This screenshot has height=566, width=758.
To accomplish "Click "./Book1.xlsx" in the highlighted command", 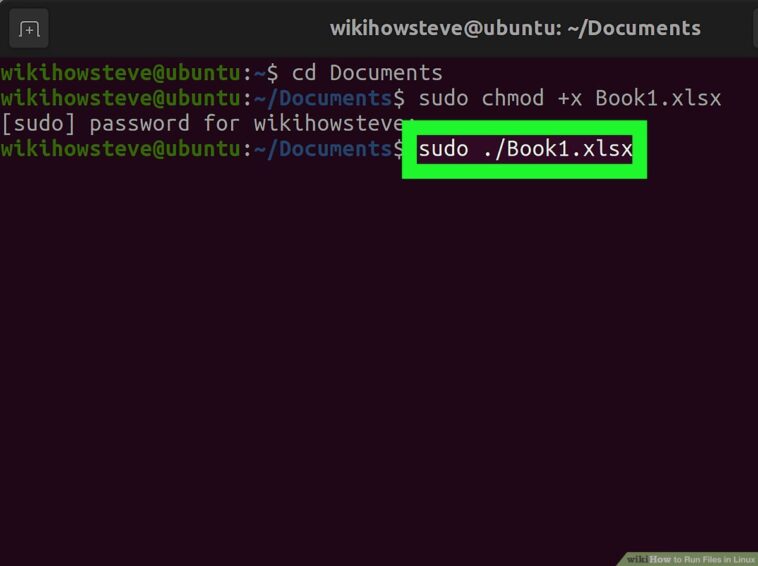I will point(557,149).
